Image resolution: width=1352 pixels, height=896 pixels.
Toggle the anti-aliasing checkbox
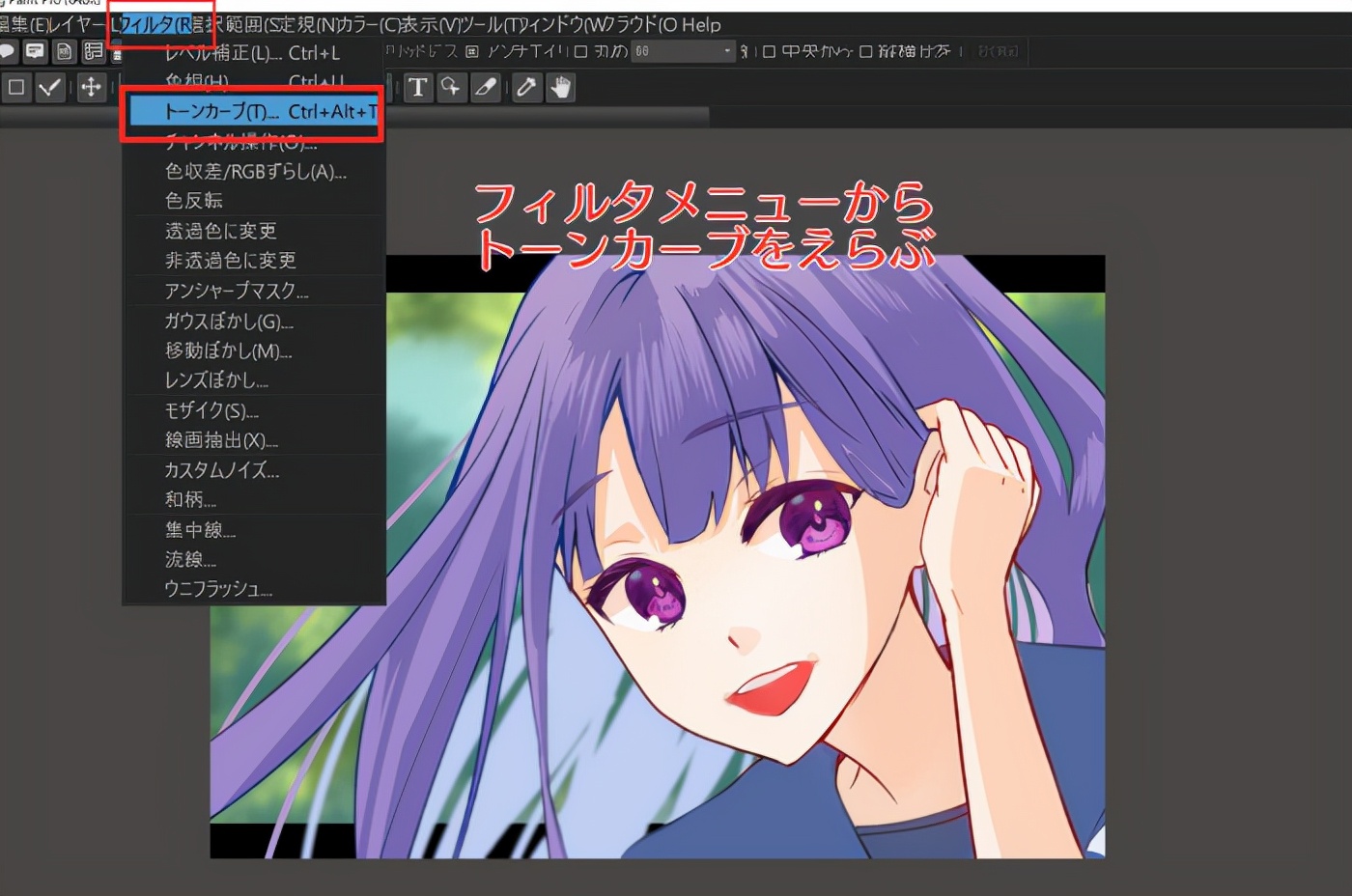pyautogui.click(x=472, y=51)
